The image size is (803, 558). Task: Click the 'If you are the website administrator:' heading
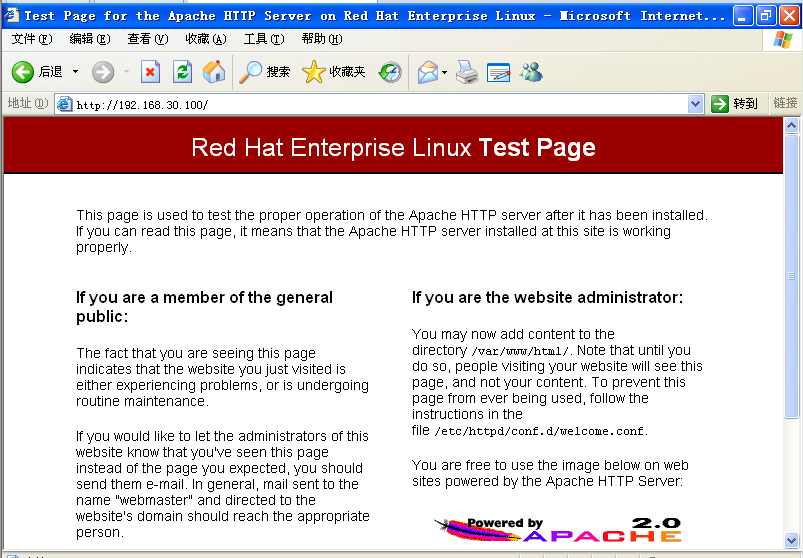coord(547,297)
